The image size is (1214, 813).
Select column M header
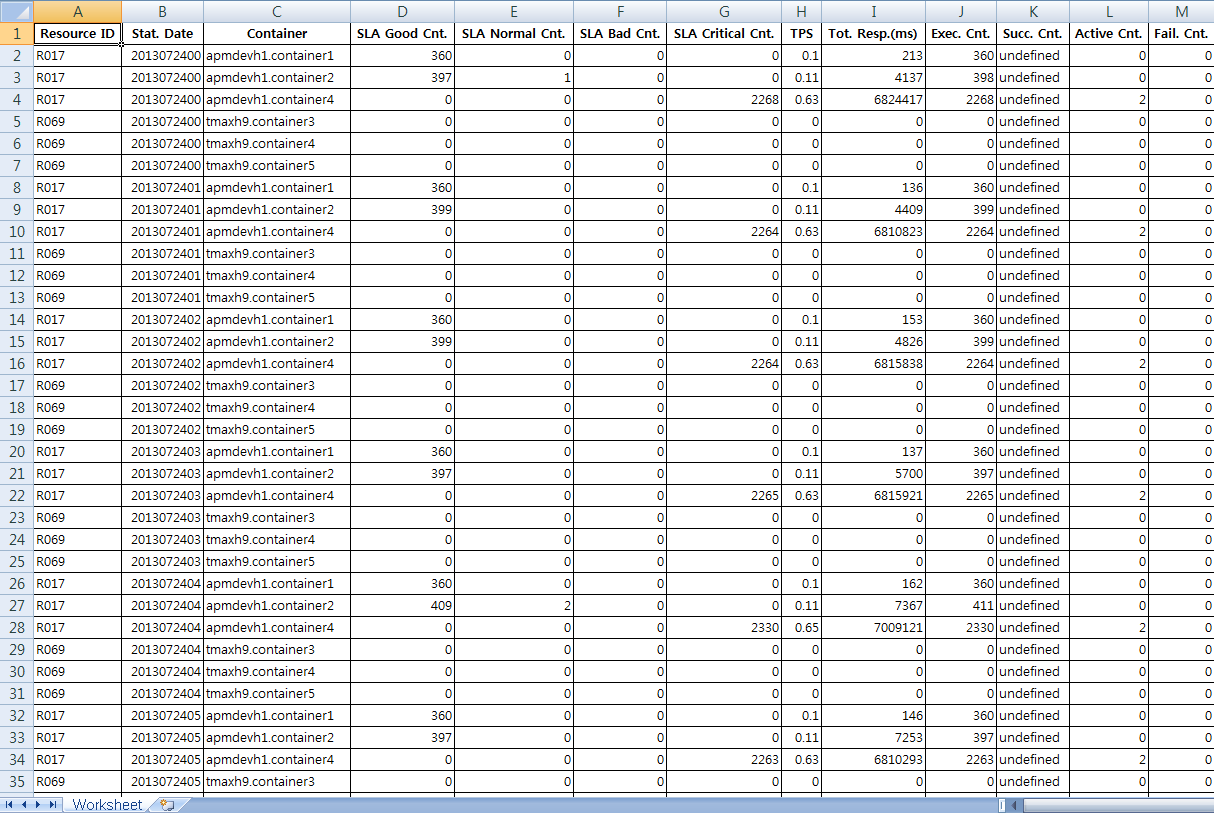pos(1181,10)
